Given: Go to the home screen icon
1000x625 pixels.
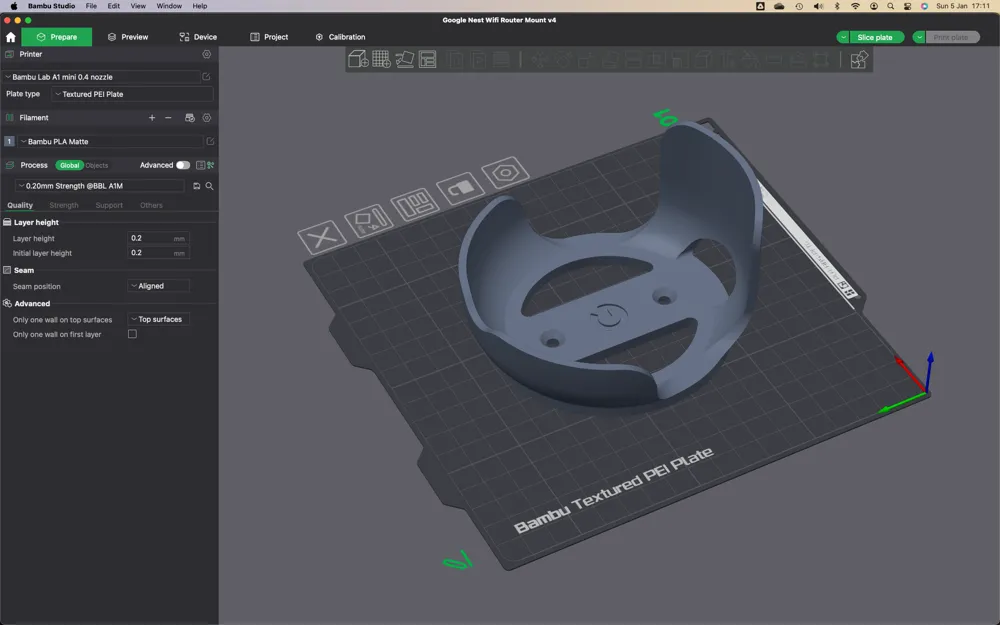Looking at the screenshot, I should [x=11, y=37].
